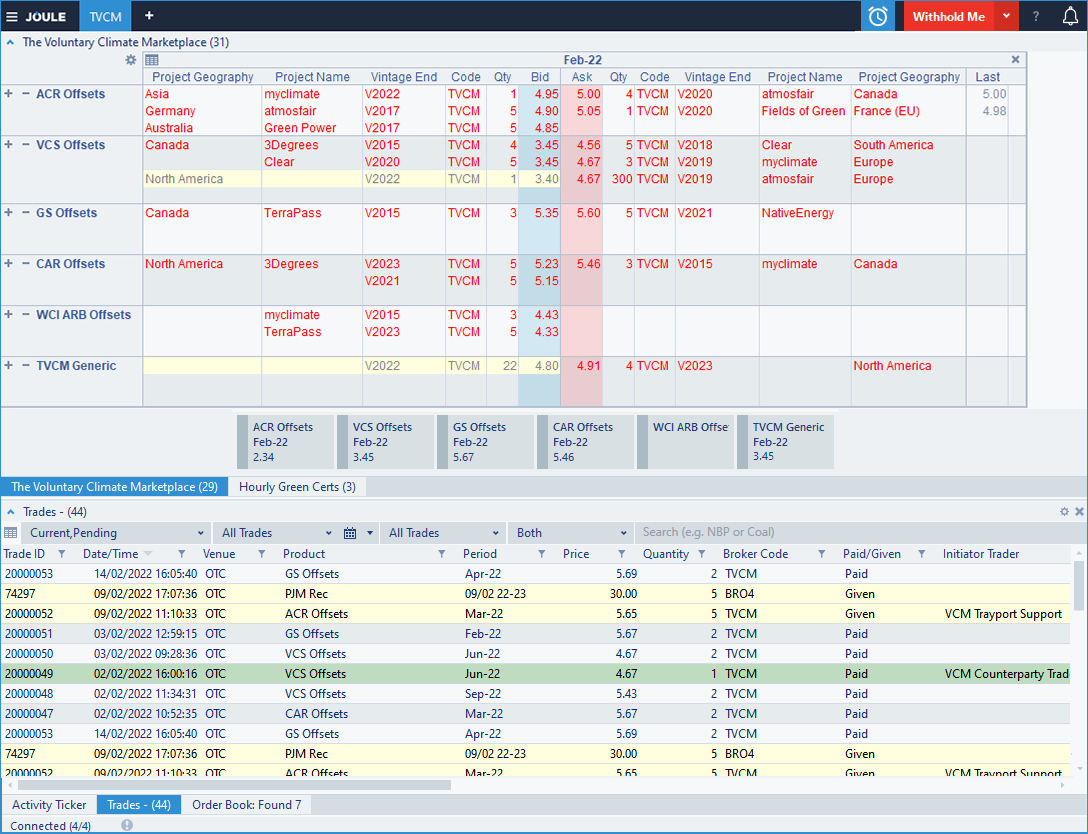
Task: Filter the Product column
Action: tap(441, 554)
